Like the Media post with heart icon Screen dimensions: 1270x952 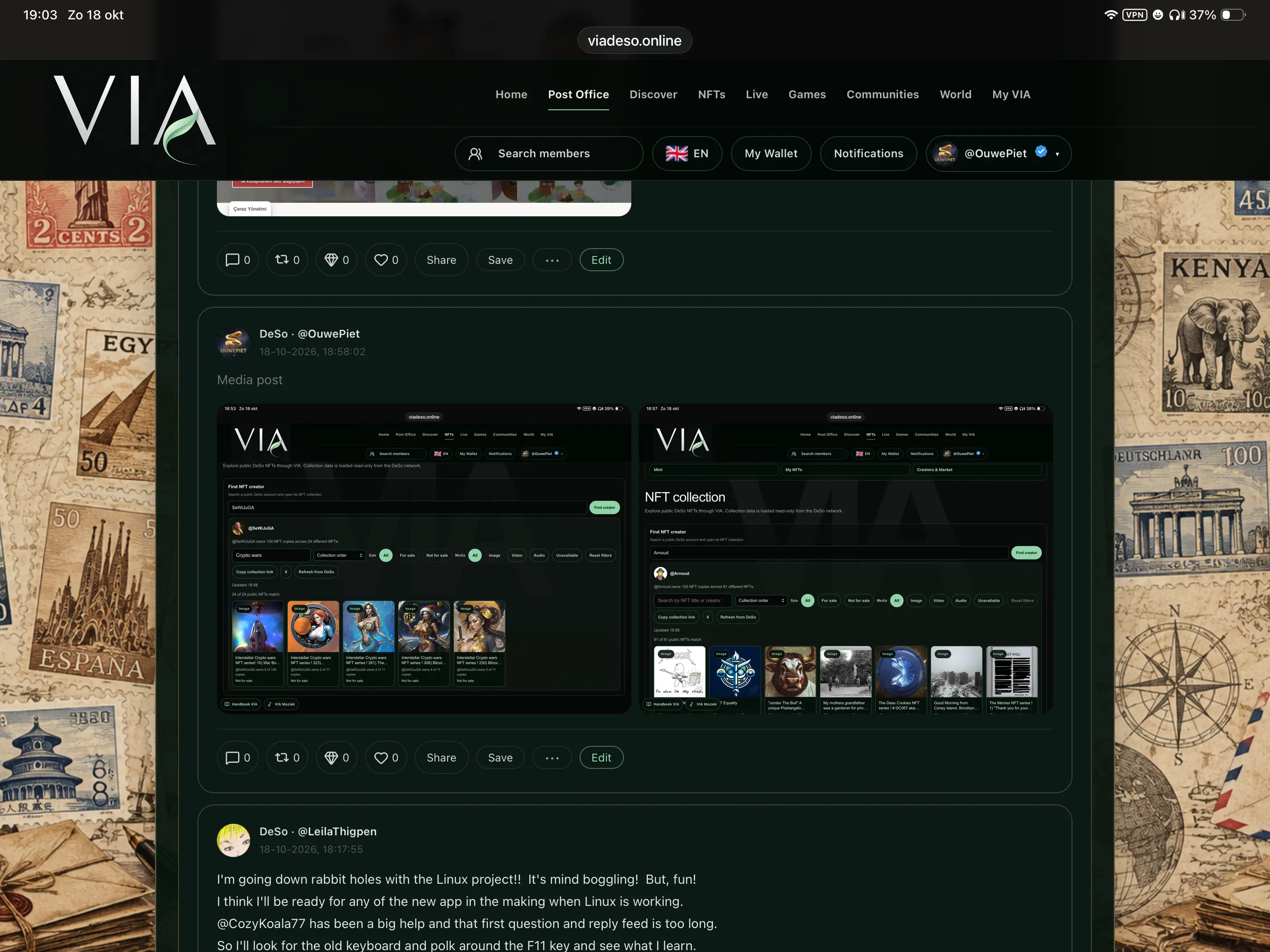tap(386, 757)
